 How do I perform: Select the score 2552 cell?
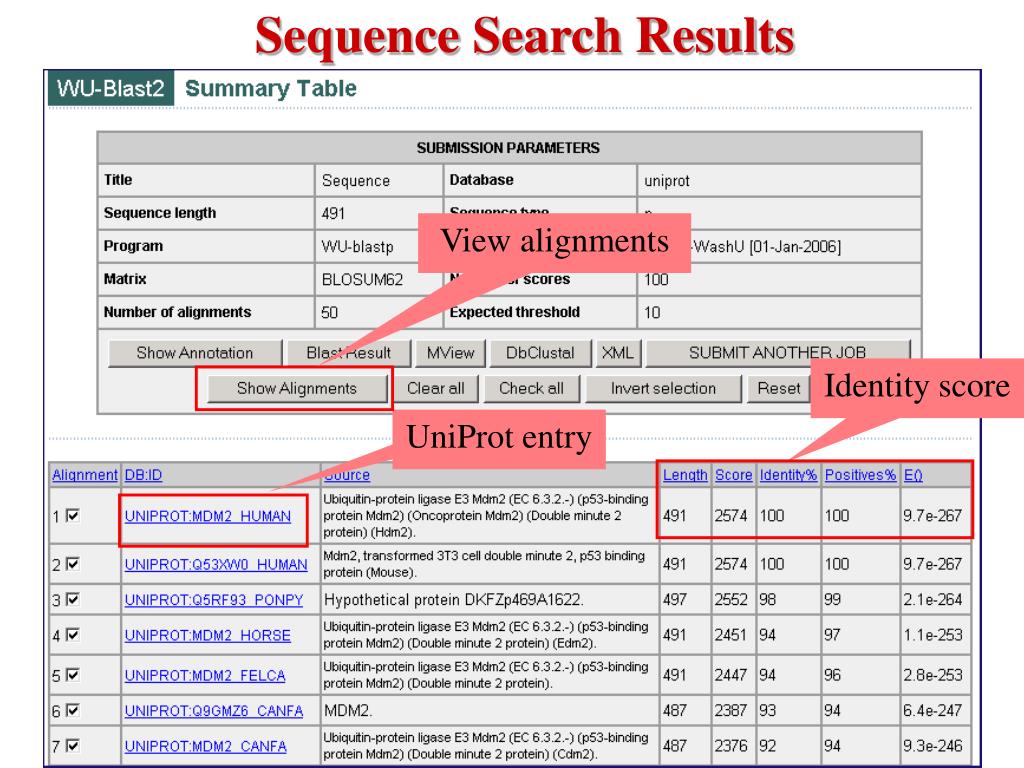pyautogui.click(x=731, y=600)
